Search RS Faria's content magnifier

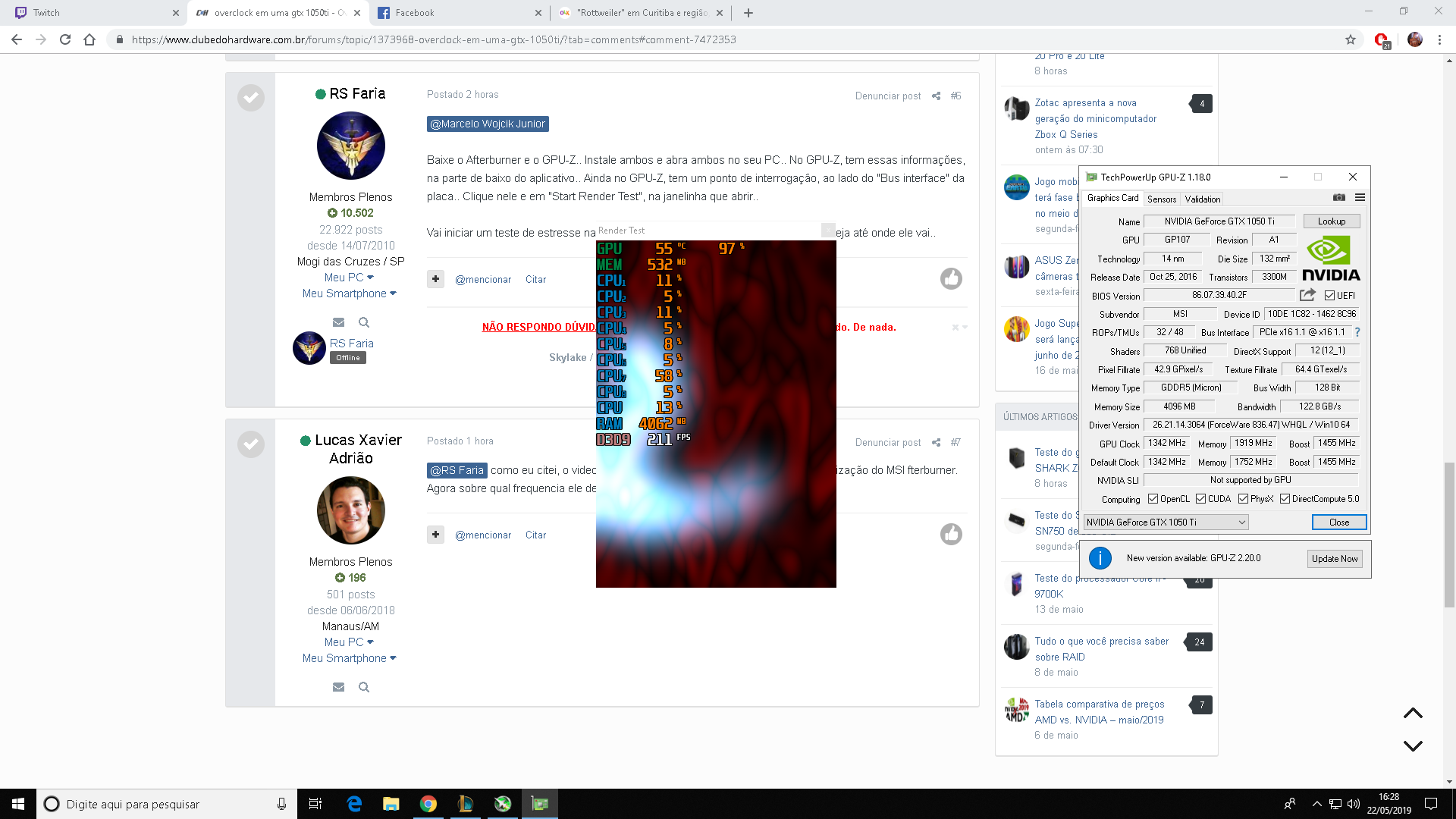point(364,322)
